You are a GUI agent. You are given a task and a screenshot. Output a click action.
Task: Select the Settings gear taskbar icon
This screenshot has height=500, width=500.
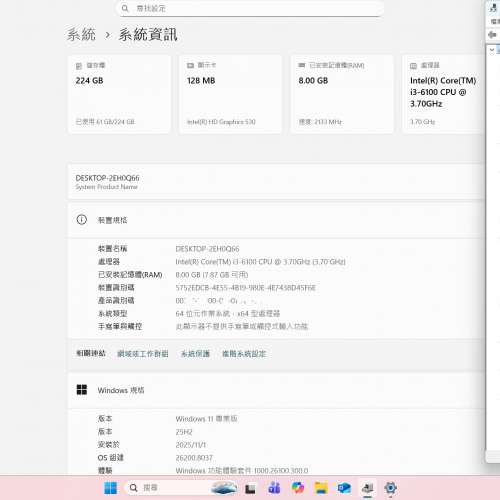[x=390, y=488]
